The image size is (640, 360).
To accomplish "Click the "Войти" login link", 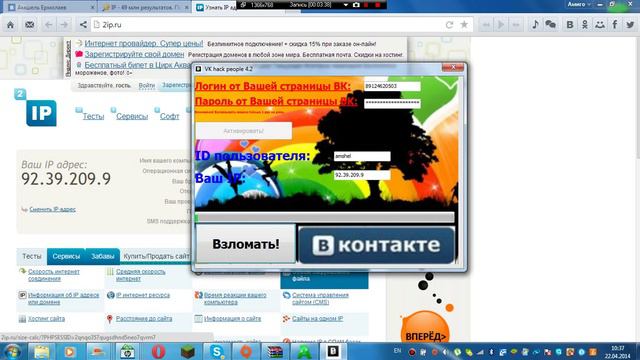I will tap(147, 85).
